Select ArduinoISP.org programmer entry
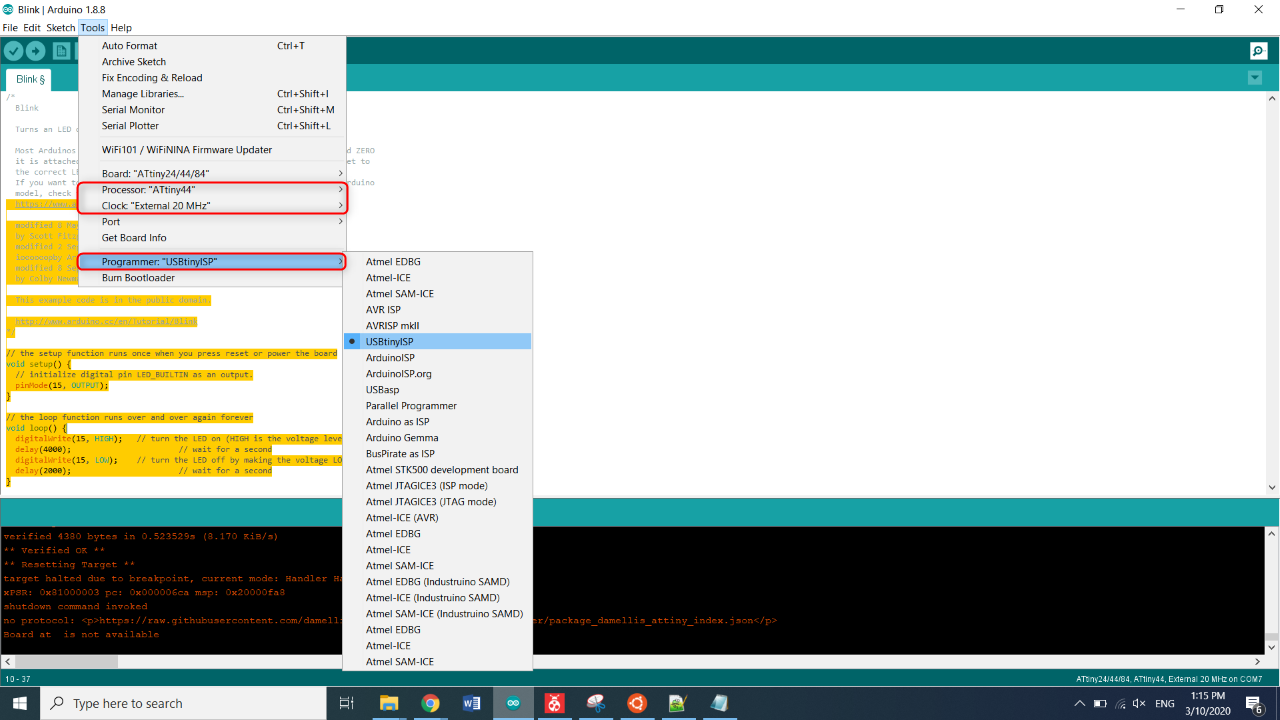This screenshot has width=1280, height=720. (437, 374)
